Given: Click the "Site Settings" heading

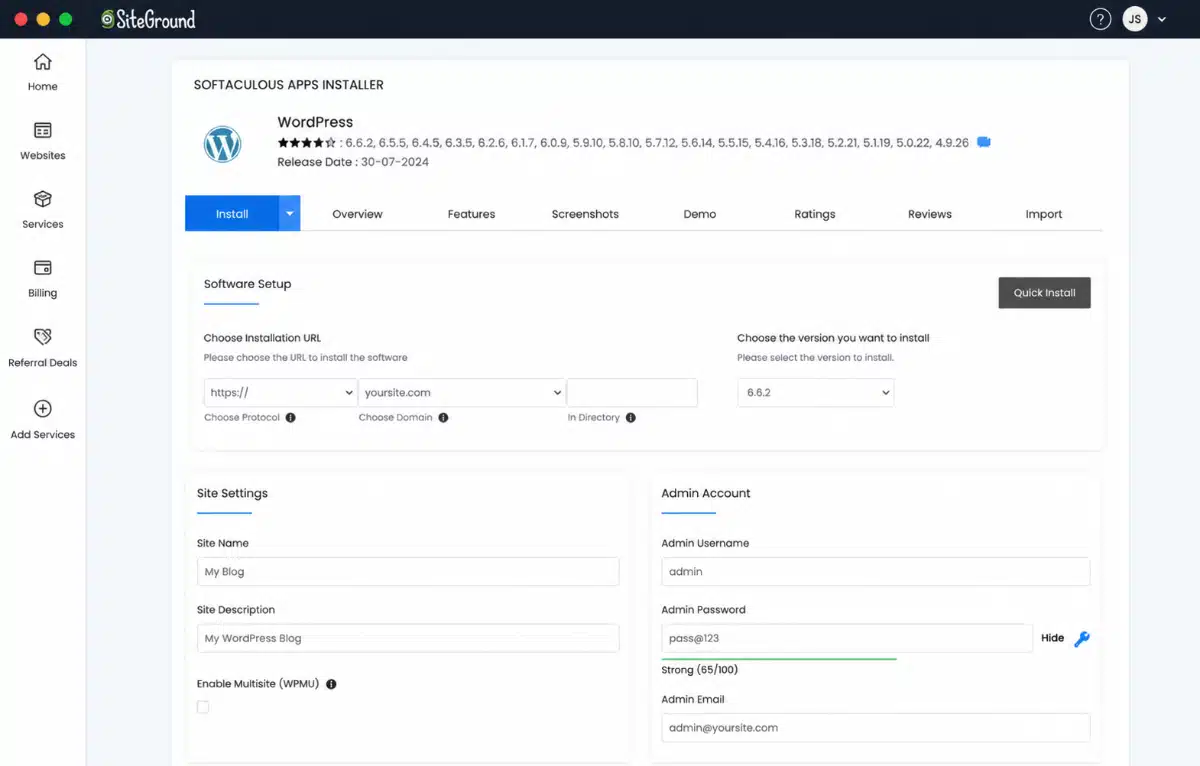Looking at the screenshot, I should [232, 493].
